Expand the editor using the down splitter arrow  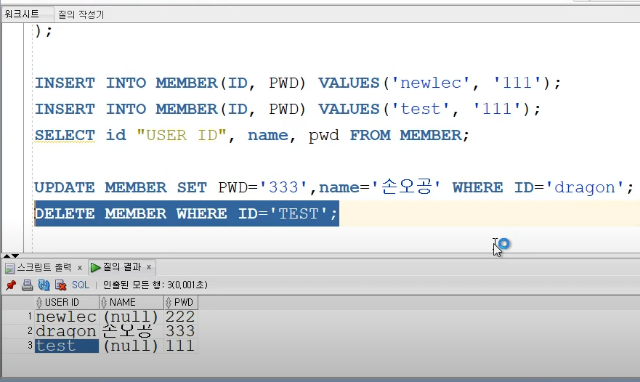(15, 256)
